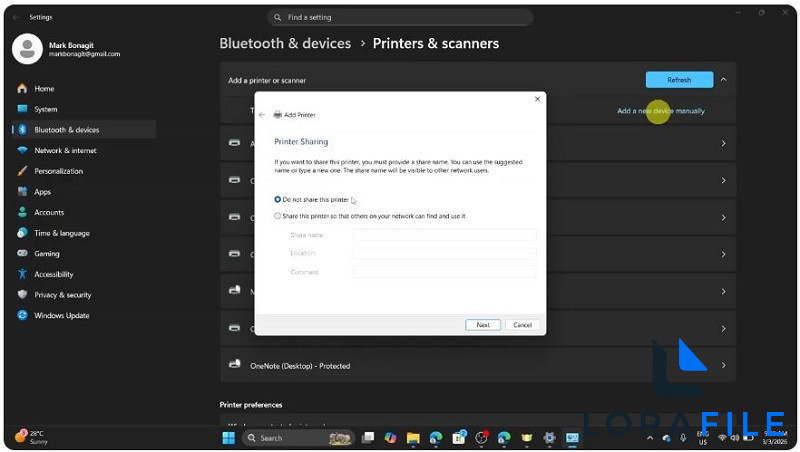This screenshot has width=800, height=452.
Task: Show hidden system tray icons
Action: point(649,438)
